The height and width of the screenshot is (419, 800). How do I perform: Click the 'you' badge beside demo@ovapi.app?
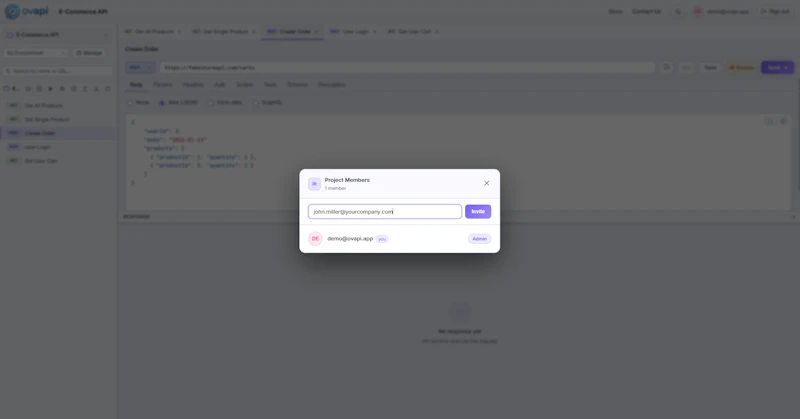coord(382,239)
